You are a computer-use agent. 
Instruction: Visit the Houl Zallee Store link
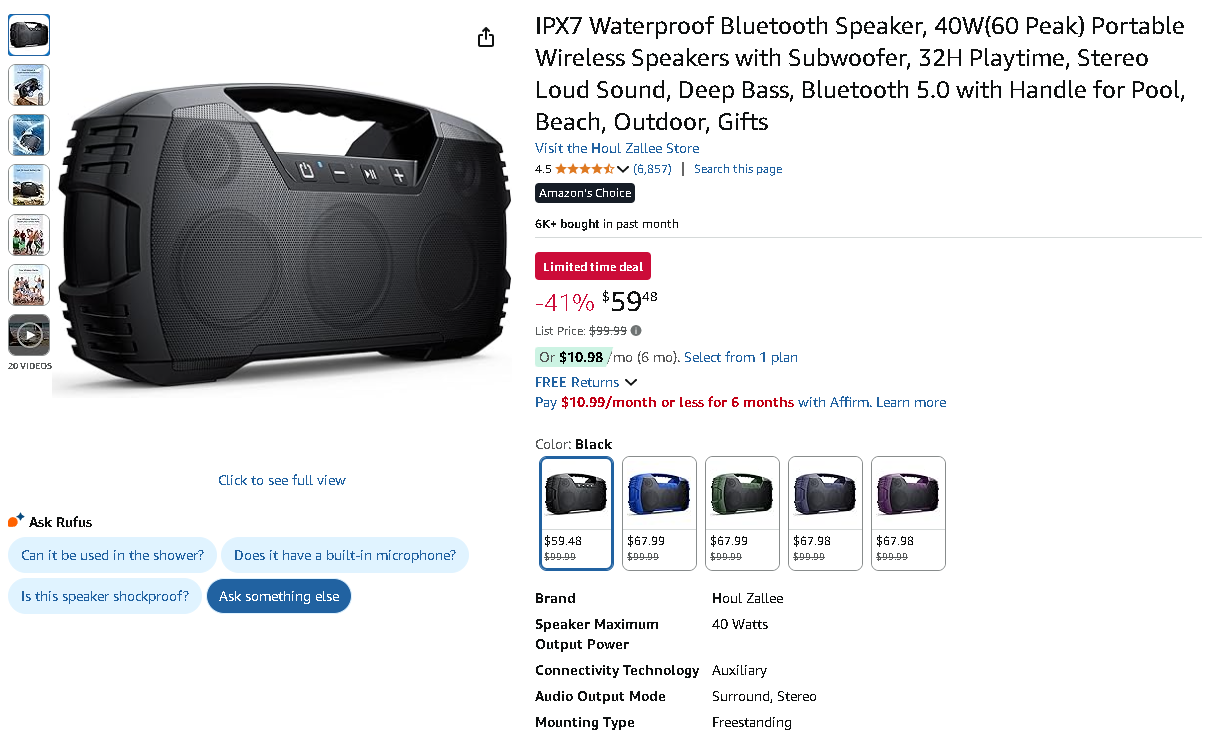point(617,148)
